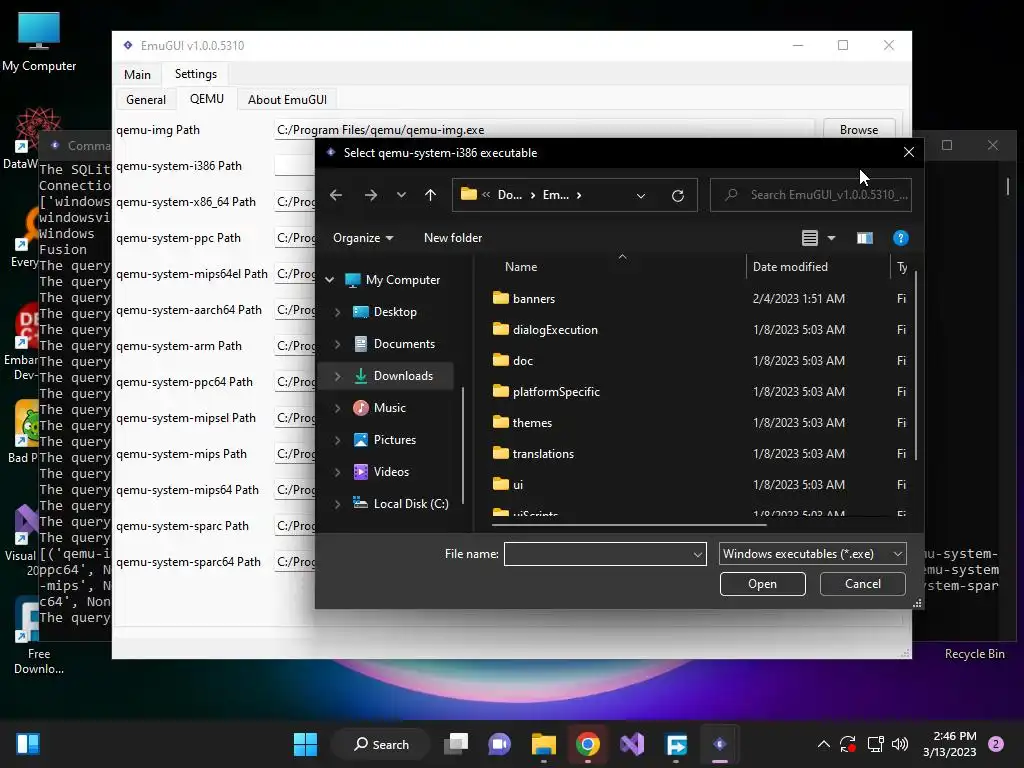Go forward in the file dialog
Screen dimensions: 1024x768
pos(370,195)
